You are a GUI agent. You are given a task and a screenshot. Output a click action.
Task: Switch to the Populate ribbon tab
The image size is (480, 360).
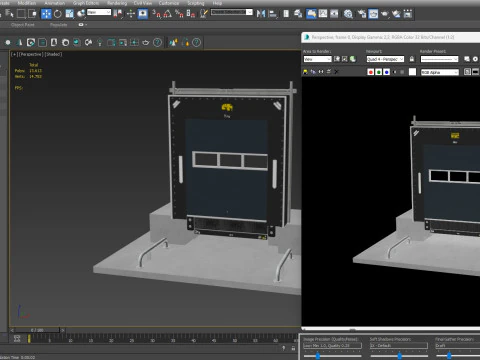click(58, 25)
